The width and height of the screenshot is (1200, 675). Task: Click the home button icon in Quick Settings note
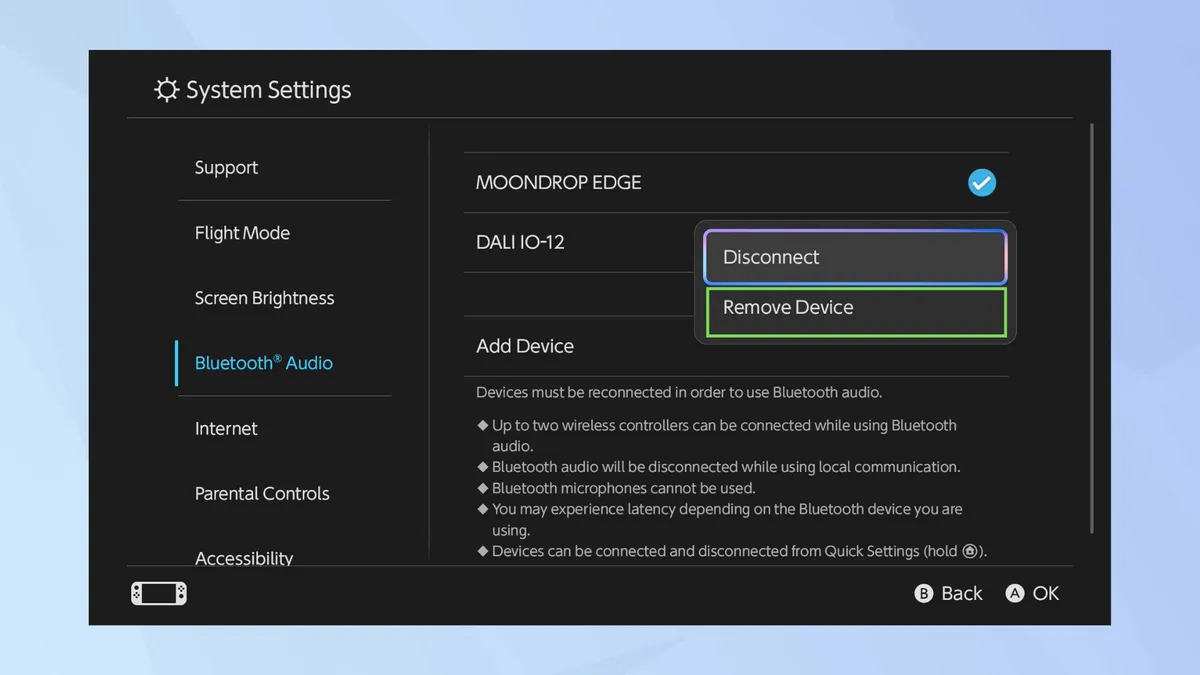tap(969, 552)
